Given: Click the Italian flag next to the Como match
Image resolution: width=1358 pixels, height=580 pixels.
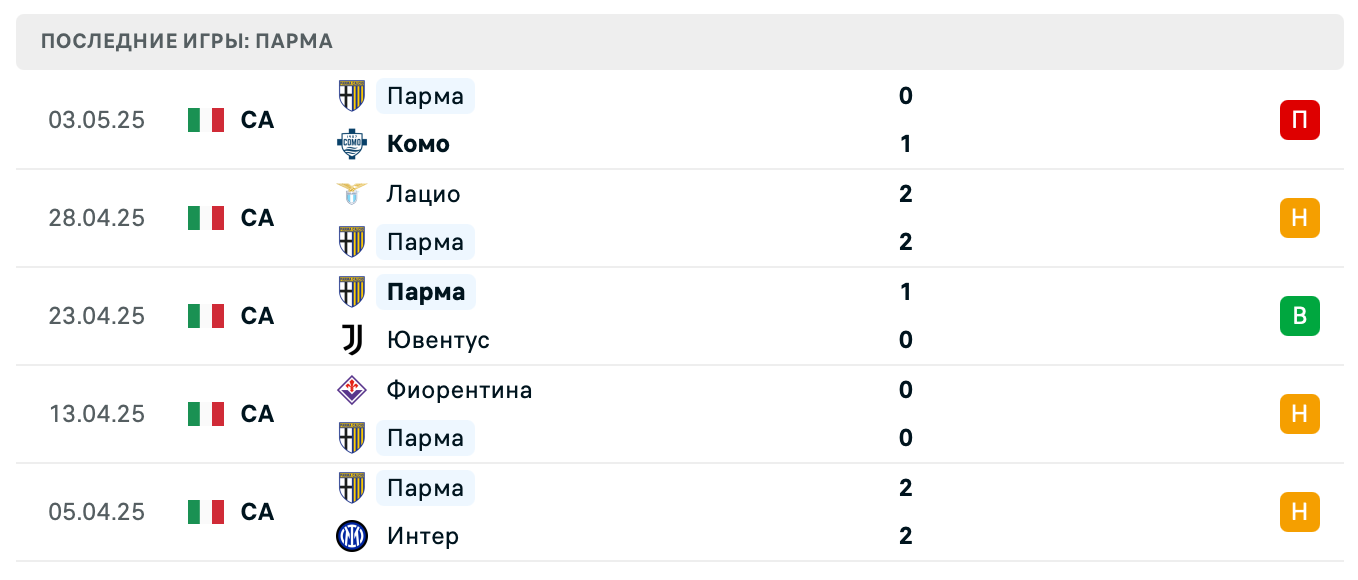Looking at the screenshot, I should pos(205,120).
